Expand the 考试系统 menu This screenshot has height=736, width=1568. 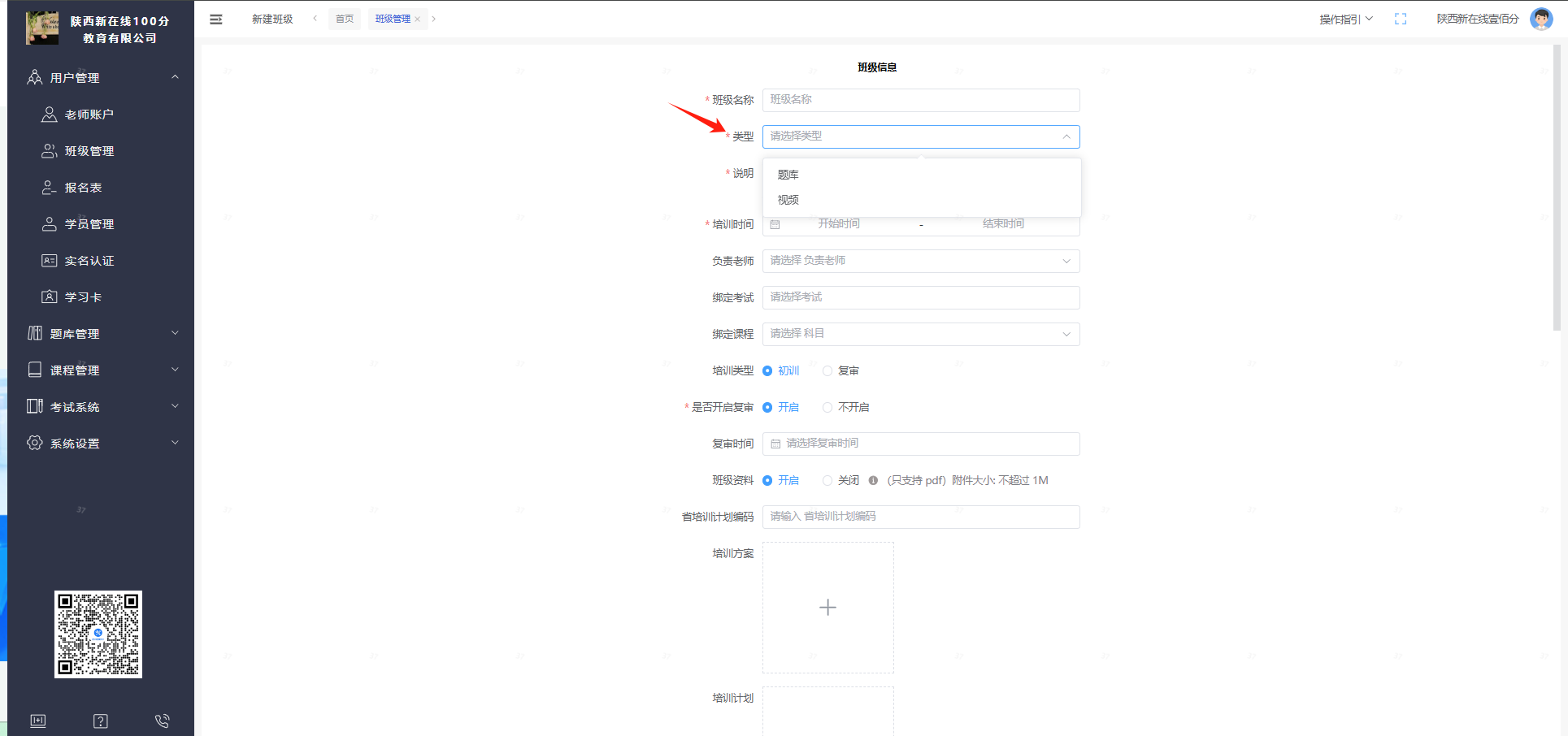[x=175, y=406]
